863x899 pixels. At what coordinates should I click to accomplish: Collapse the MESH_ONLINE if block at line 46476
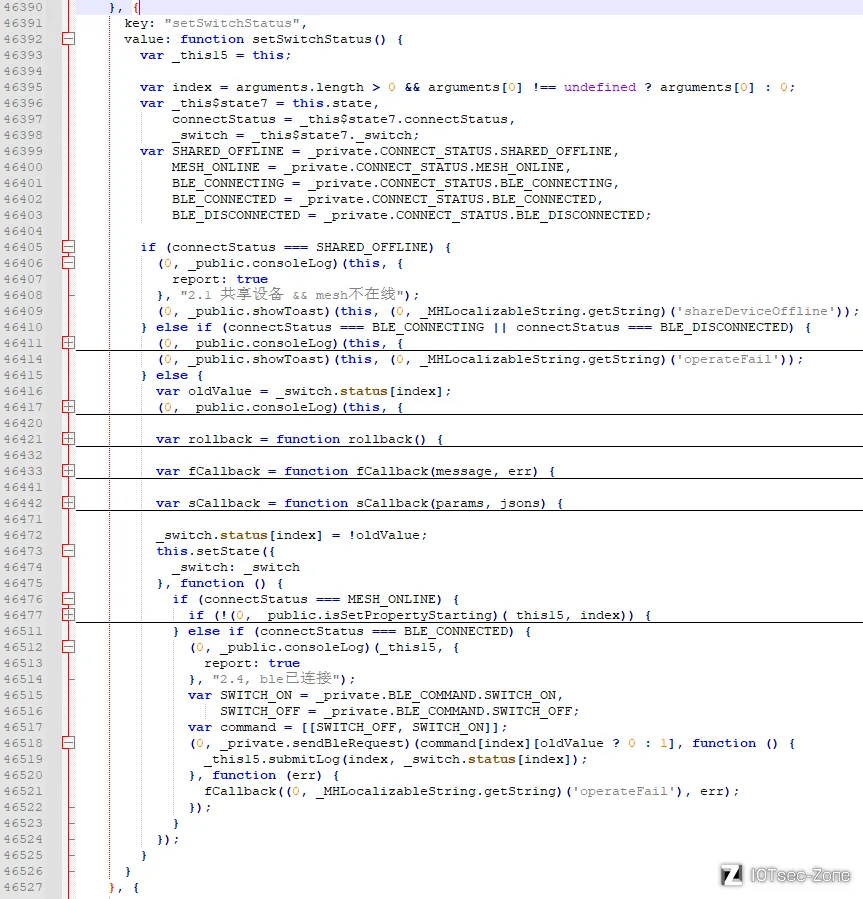tap(68, 599)
